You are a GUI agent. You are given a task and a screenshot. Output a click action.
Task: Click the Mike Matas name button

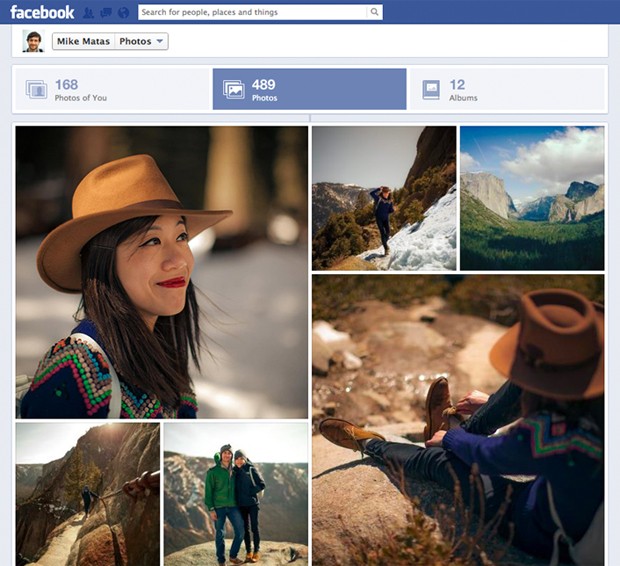[x=83, y=42]
